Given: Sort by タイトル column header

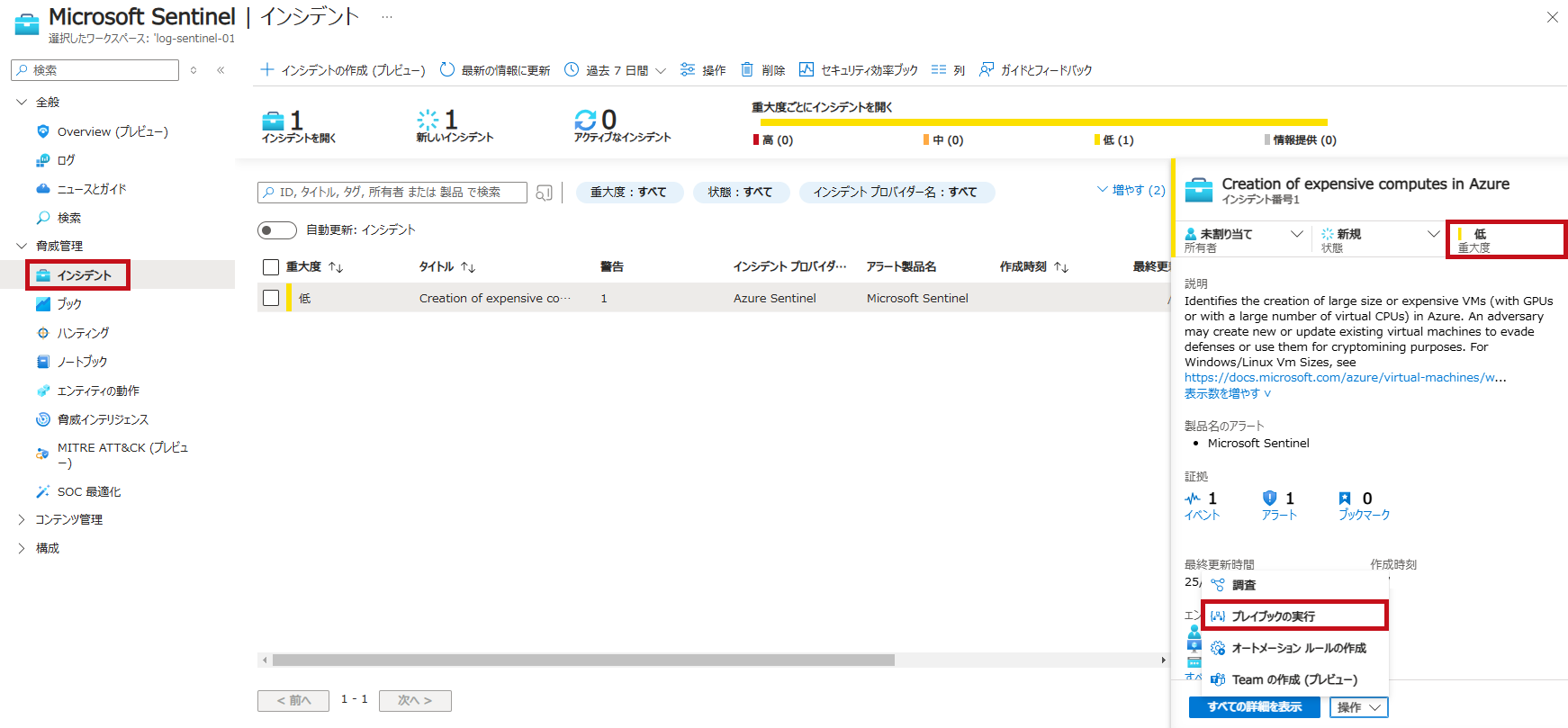Looking at the screenshot, I should [x=447, y=267].
